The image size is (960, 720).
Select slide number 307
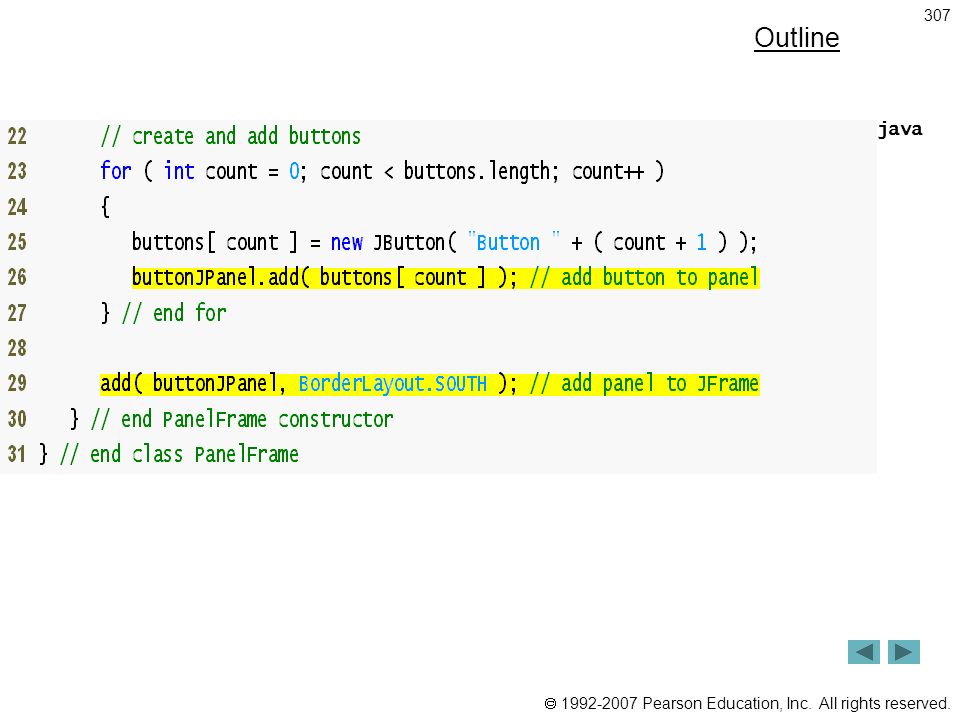pos(937,15)
